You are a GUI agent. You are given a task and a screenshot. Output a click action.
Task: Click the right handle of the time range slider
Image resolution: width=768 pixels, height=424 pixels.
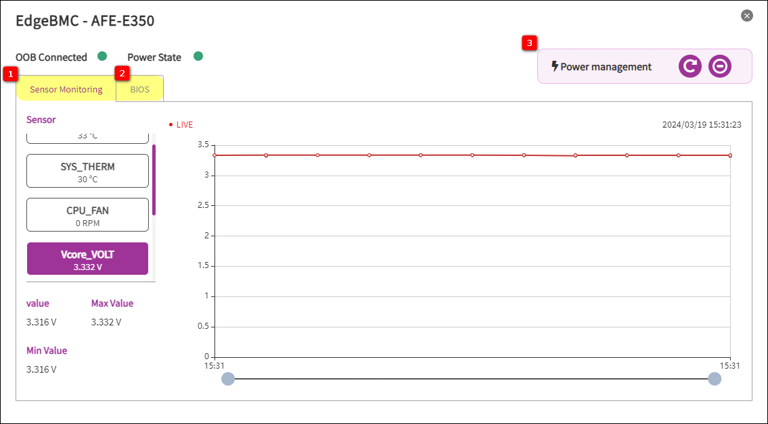(x=714, y=379)
